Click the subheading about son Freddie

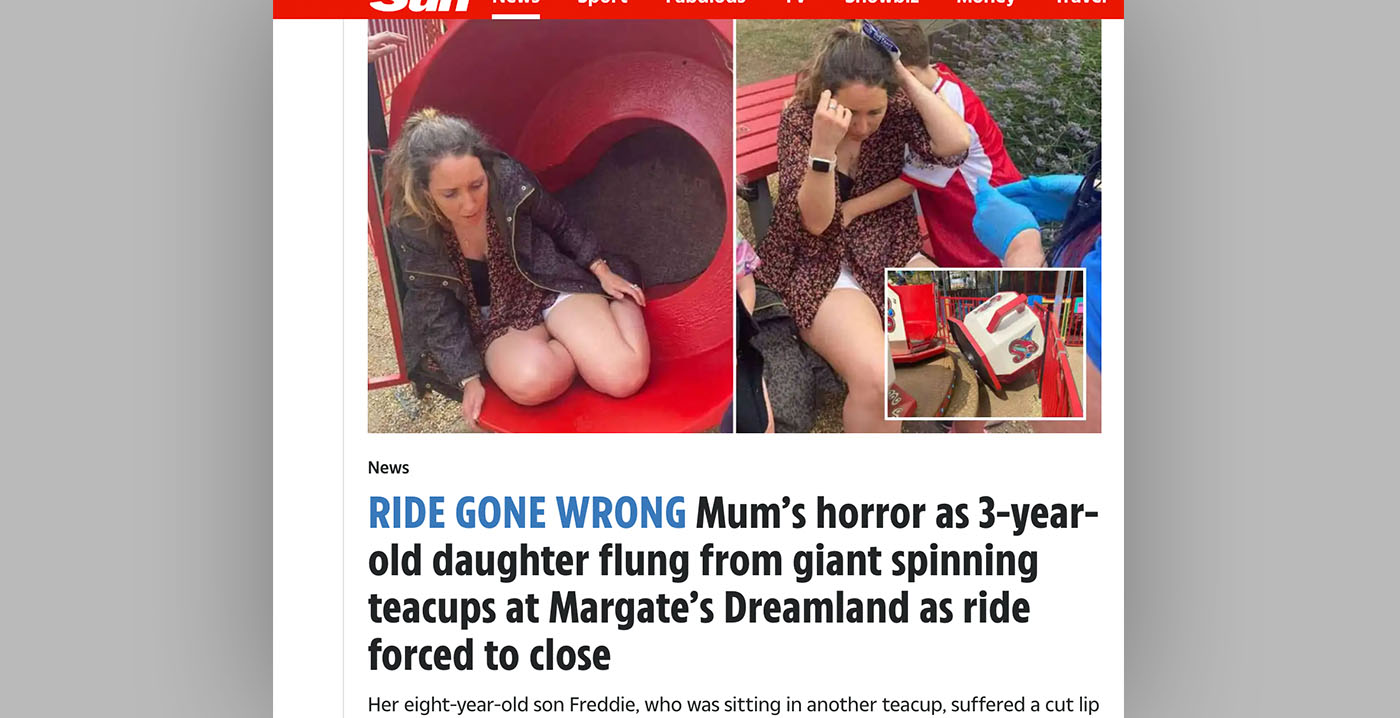tap(733, 705)
